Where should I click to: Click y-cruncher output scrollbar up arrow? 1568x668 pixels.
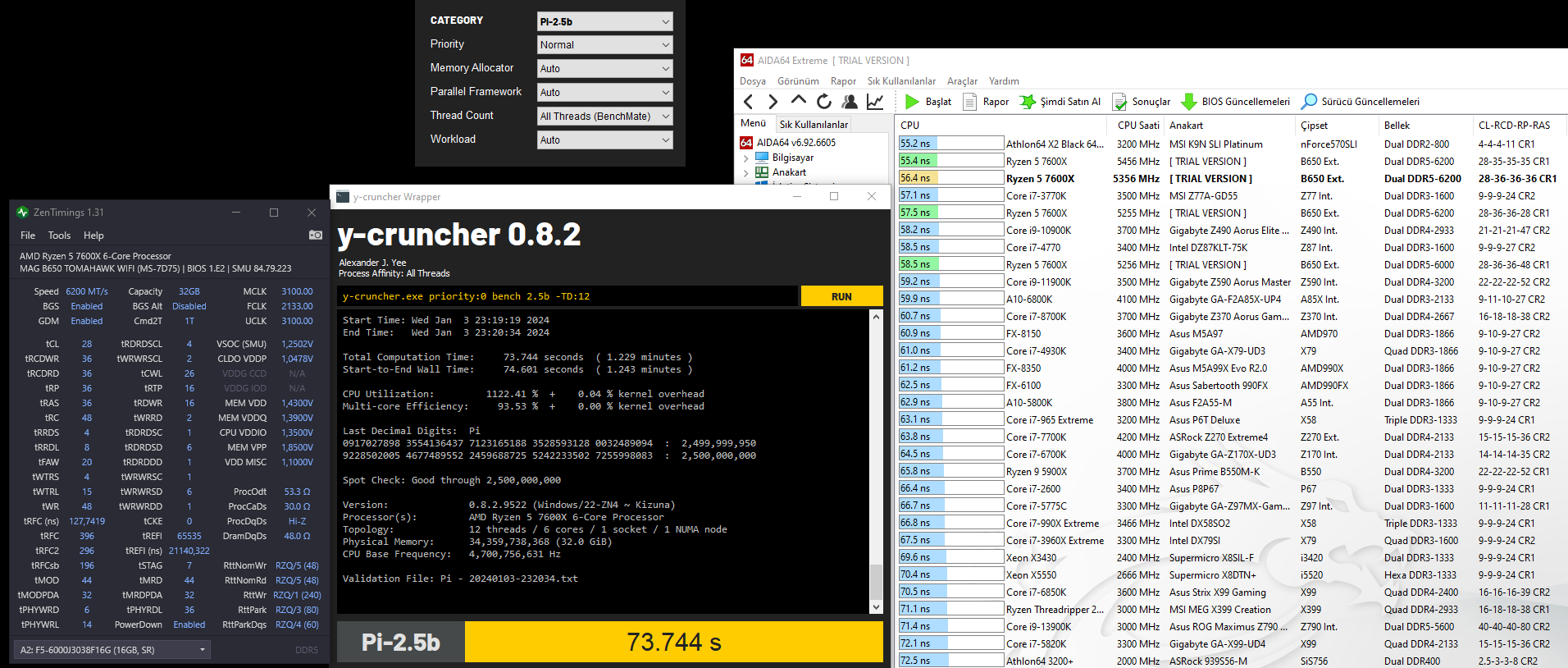[x=876, y=317]
